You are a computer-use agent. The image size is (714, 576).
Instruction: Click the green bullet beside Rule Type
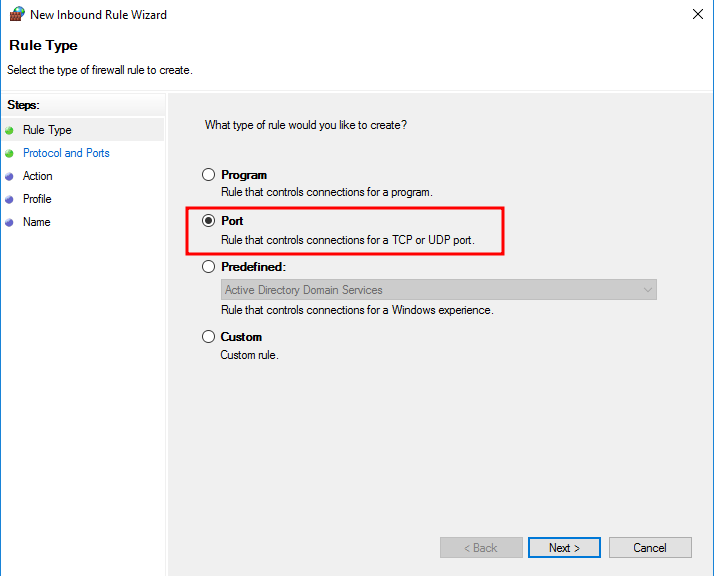click(9, 130)
